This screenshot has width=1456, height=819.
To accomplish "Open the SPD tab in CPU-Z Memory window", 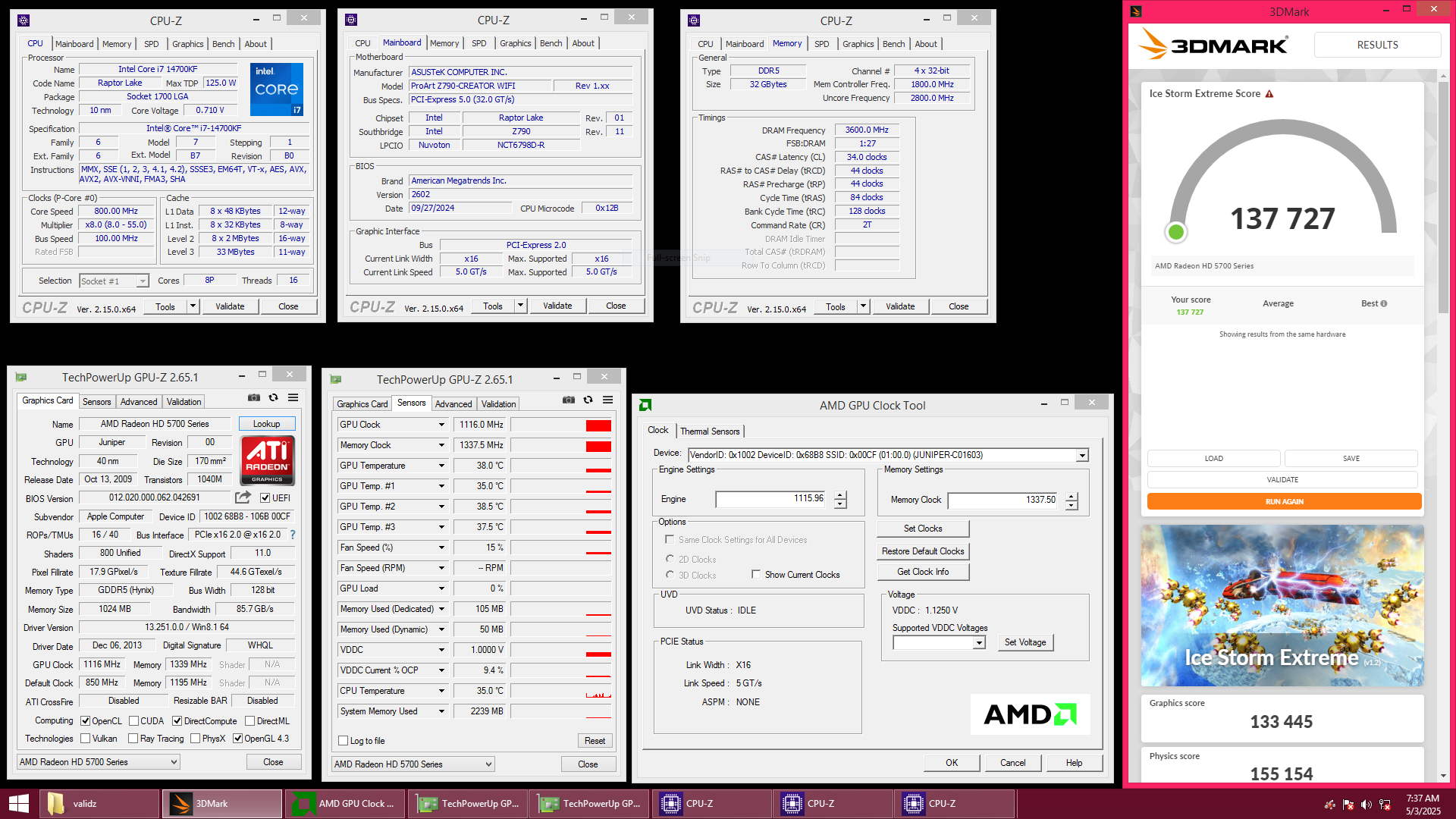I will click(821, 44).
